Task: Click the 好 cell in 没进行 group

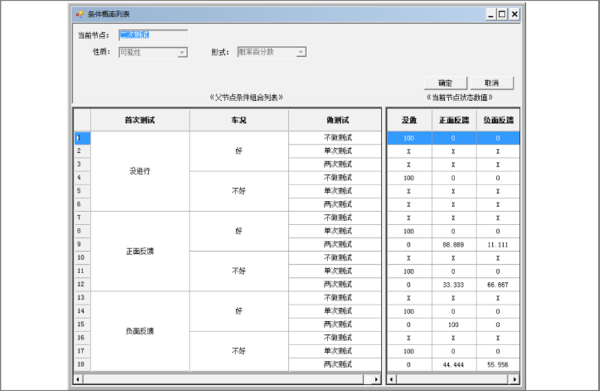Action: pos(239,151)
